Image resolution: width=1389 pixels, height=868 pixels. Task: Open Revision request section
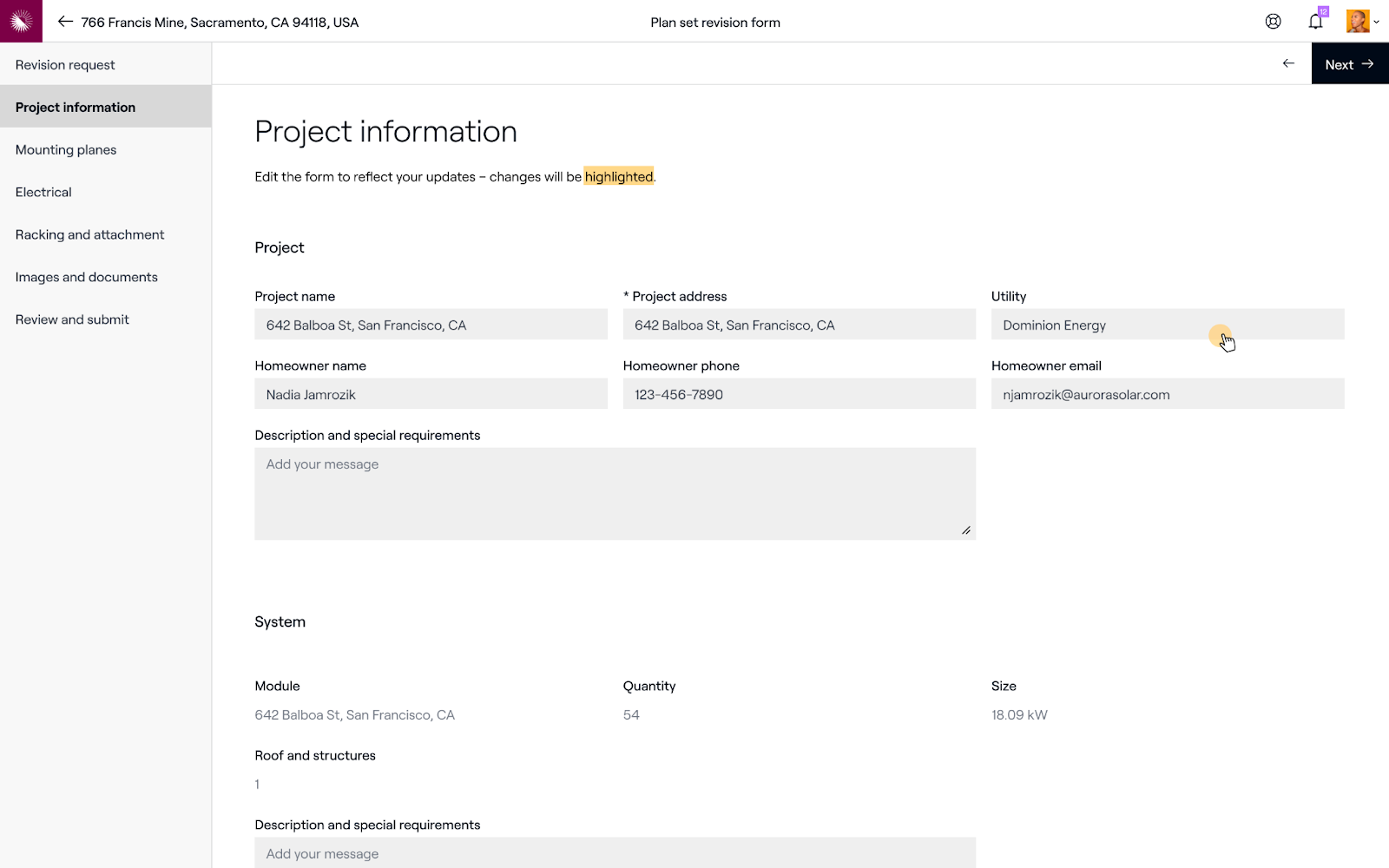(65, 65)
